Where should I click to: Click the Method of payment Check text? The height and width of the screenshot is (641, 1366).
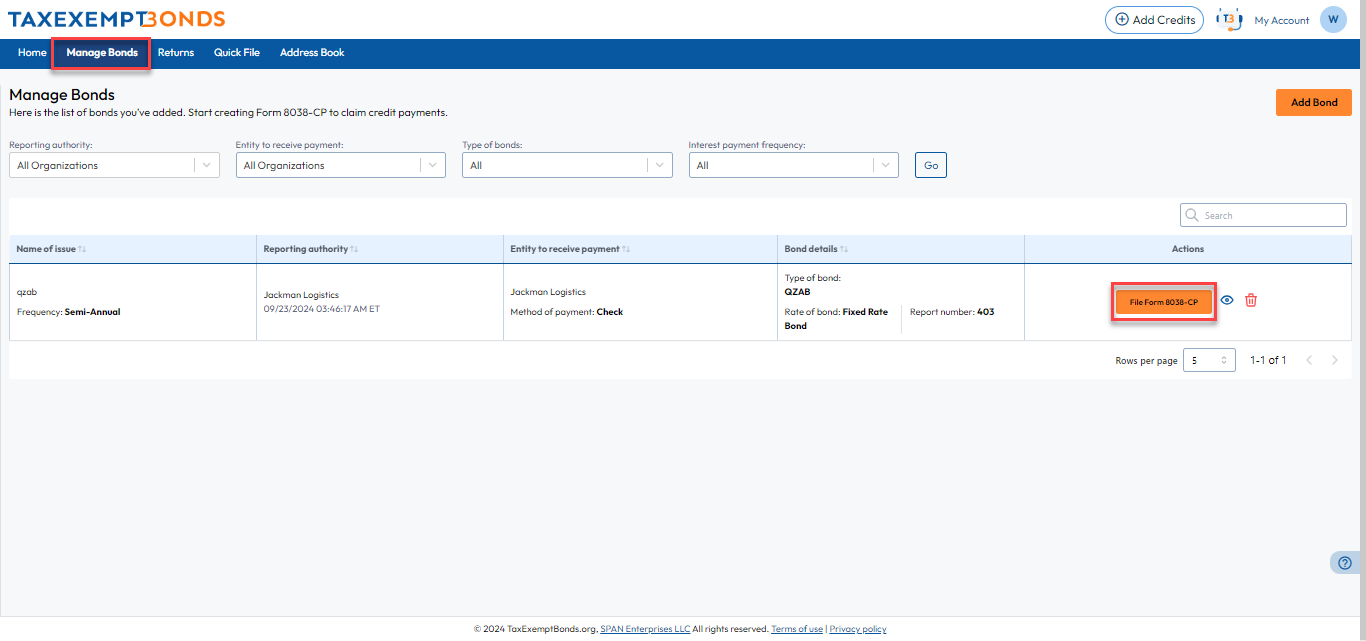tap(567, 312)
